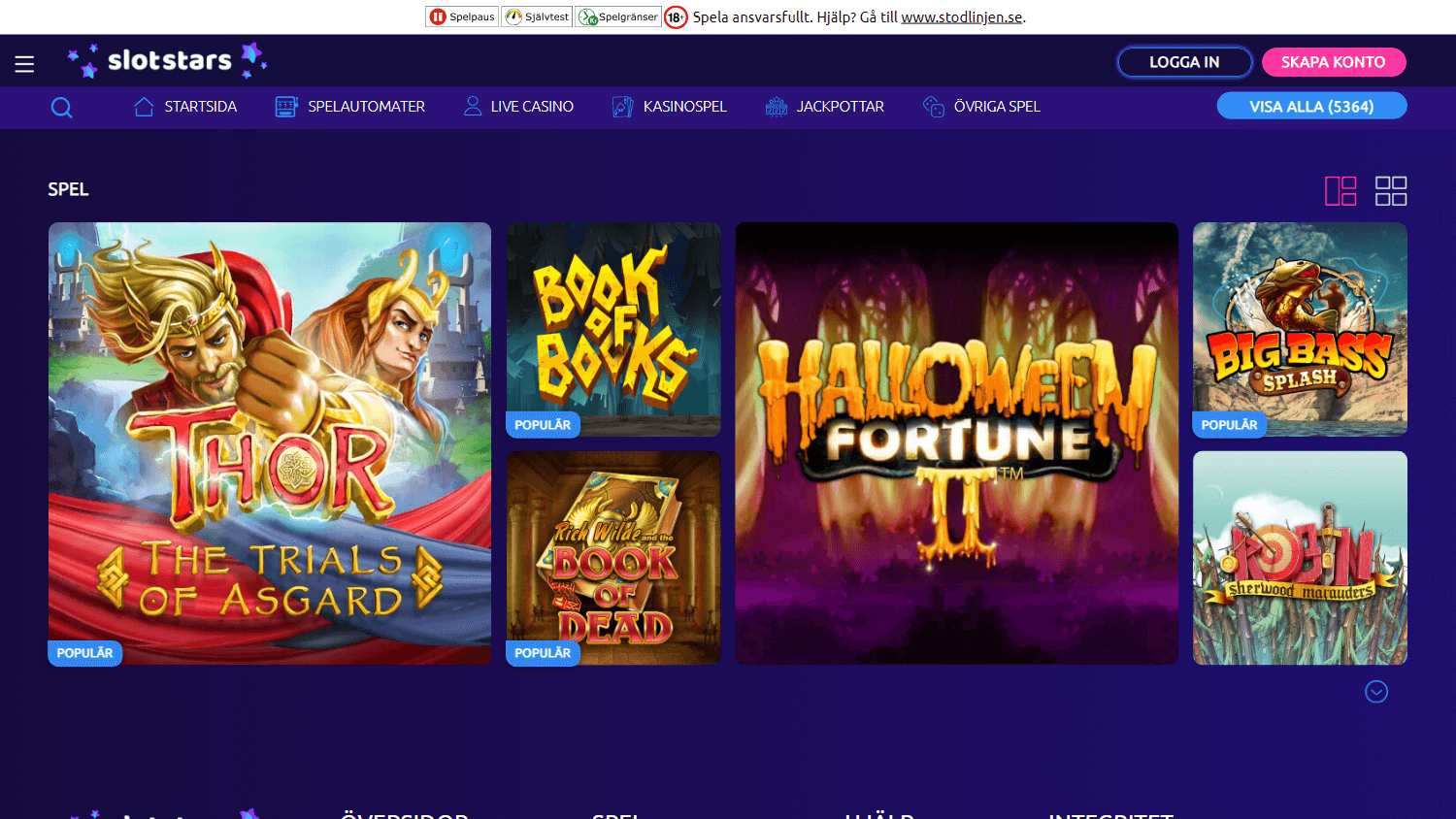The height and width of the screenshot is (819, 1456).
Task: Open Halloween Fortune II game
Action: (x=957, y=443)
